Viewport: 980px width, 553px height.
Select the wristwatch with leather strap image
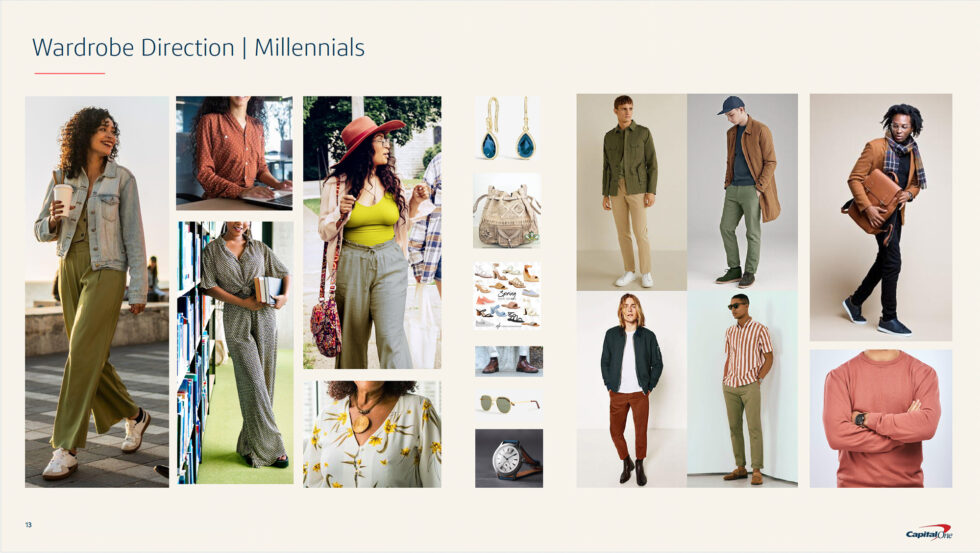tap(509, 458)
